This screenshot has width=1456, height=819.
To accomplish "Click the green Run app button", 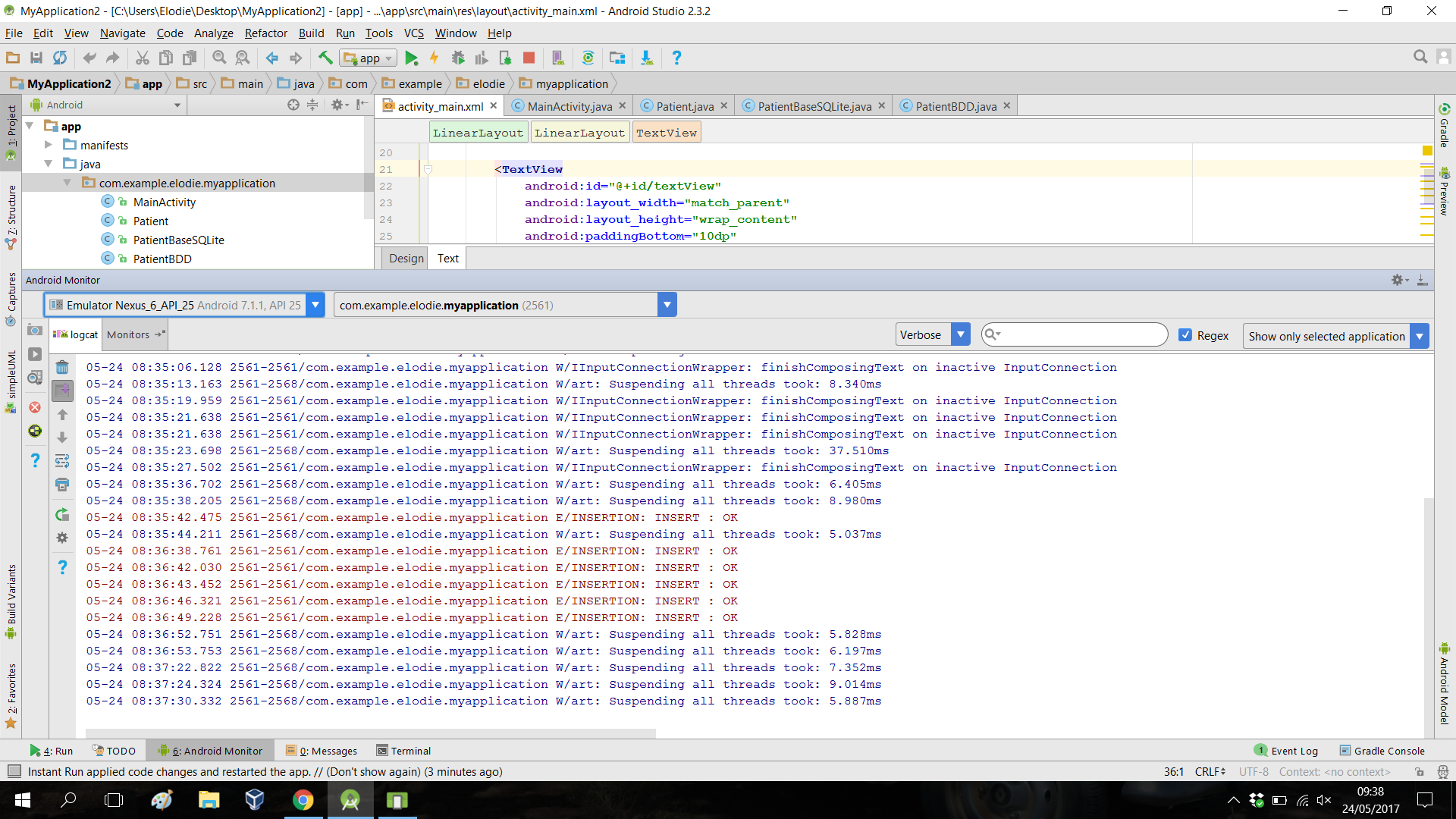I will tap(411, 58).
